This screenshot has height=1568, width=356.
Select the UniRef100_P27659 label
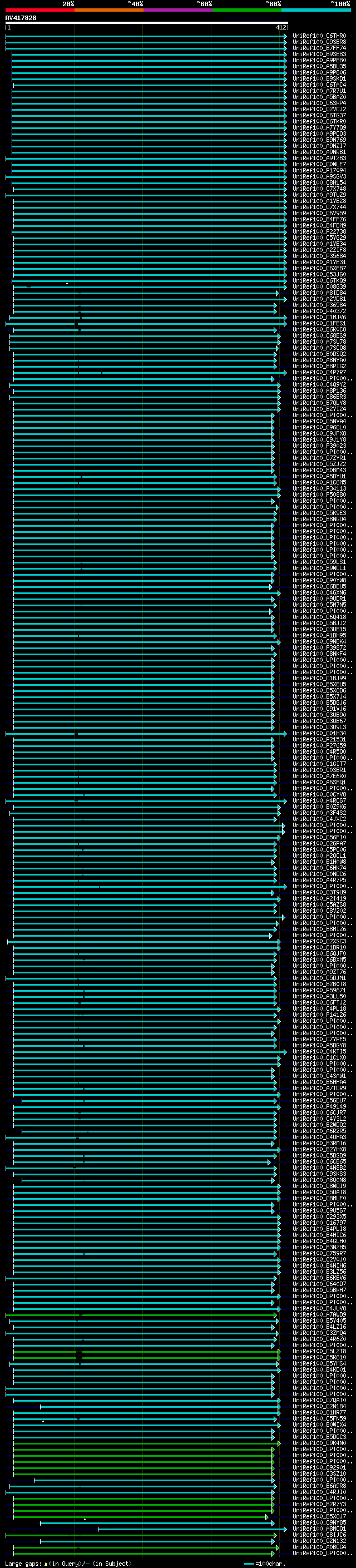[319, 745]
